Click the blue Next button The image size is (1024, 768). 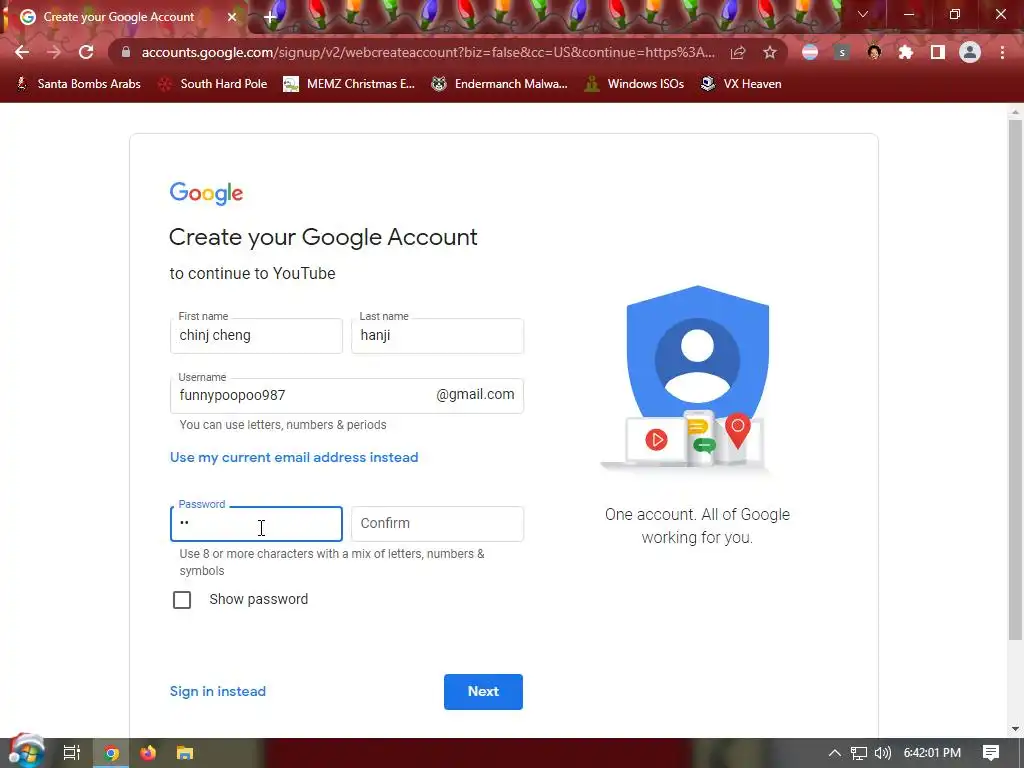[483, 692]
